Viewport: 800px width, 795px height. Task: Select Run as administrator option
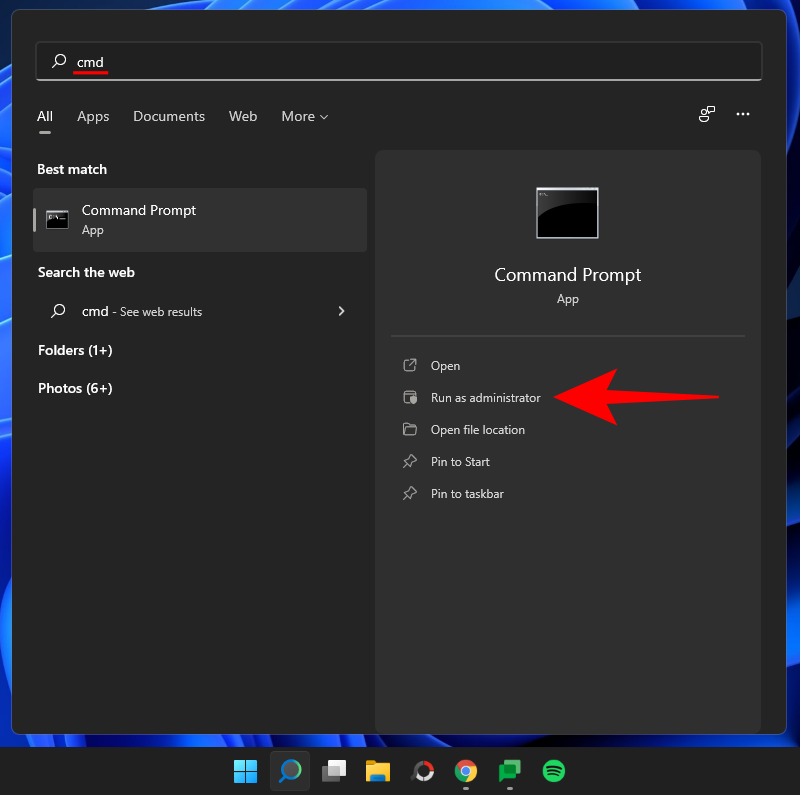485,398
